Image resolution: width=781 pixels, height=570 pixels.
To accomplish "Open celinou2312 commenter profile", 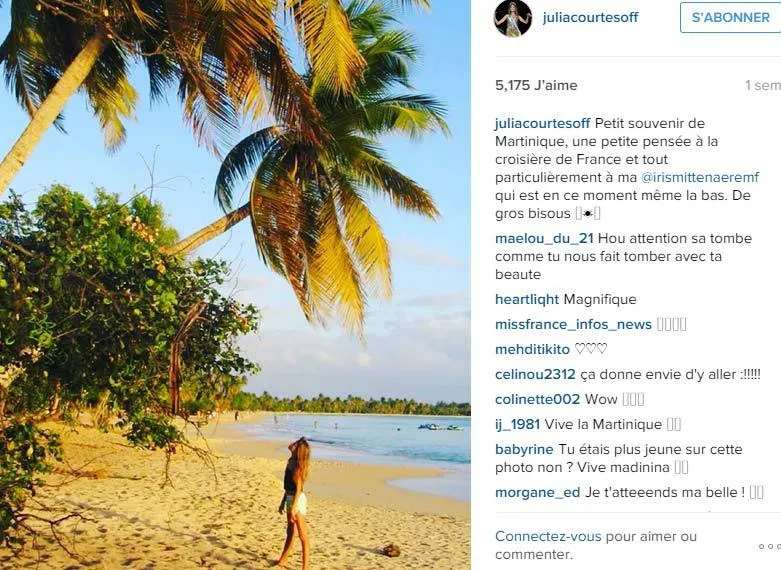I will click(x=535, y=374).
